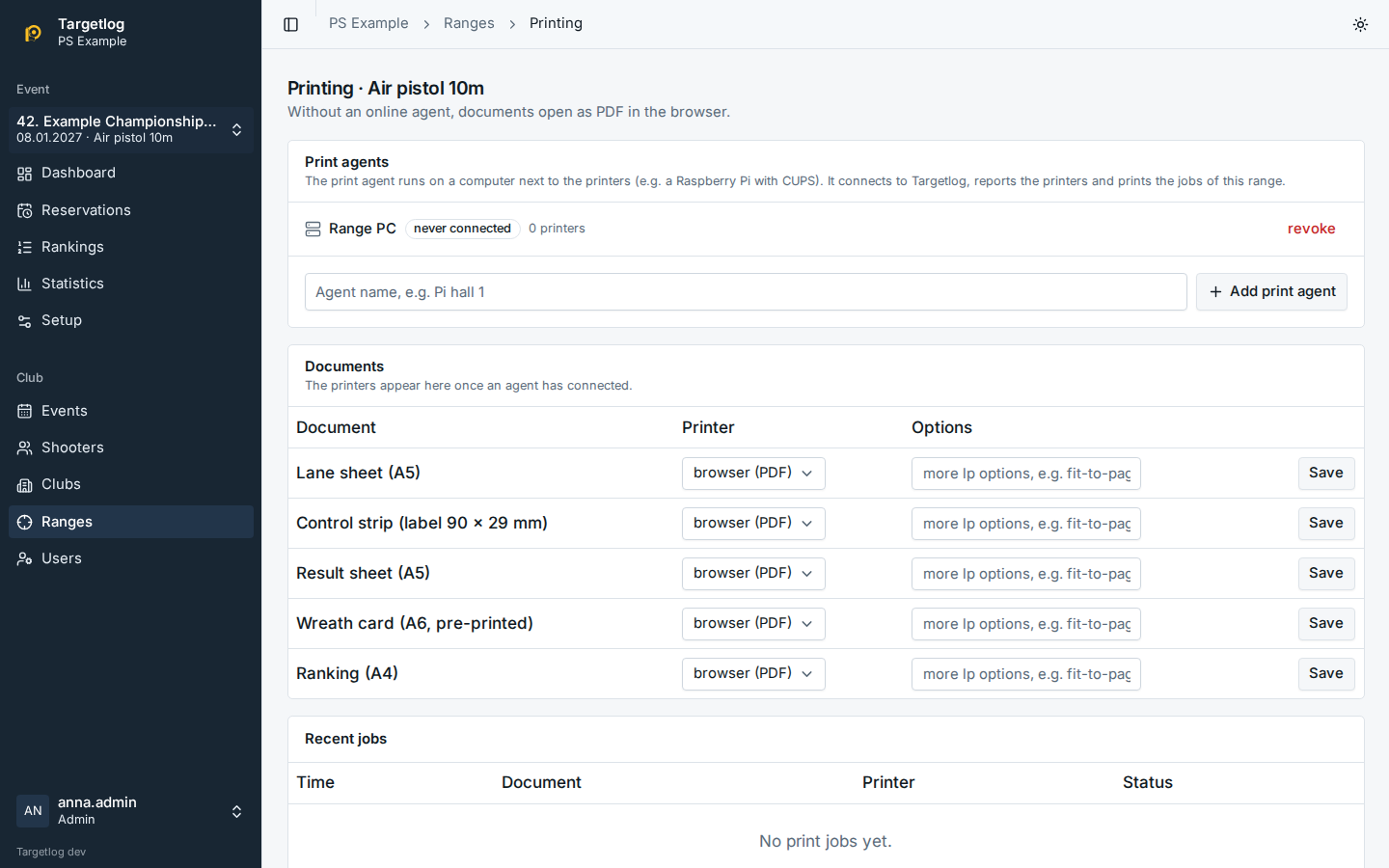This screenshot has width=1389, height=868.
Task: Click the Agent name input field
Action: [x=746, y=291]
